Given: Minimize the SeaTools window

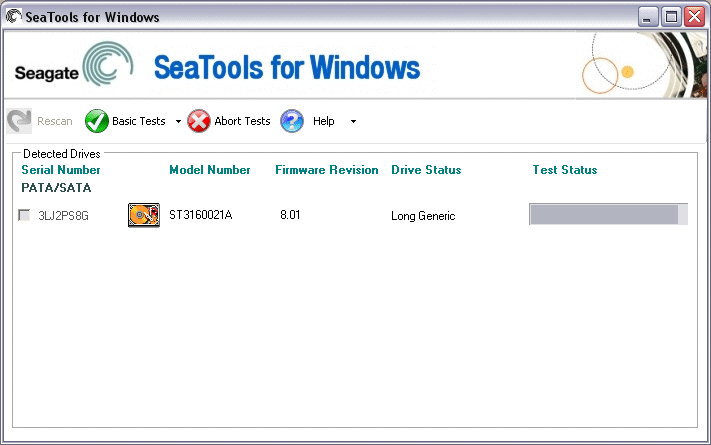Looking at the screenshot, I should 648,17.
